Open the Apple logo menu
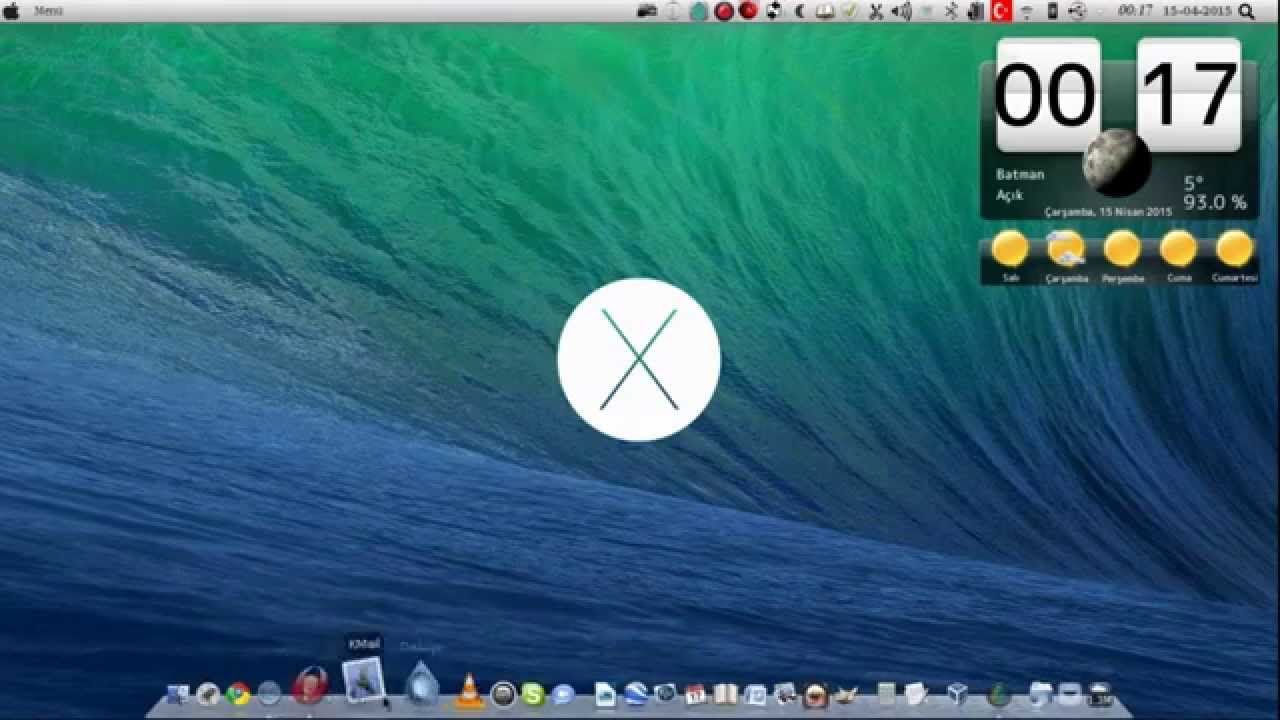Image resolution: width=1280 pixels, height=720 pixels. [x=12, y=11]
